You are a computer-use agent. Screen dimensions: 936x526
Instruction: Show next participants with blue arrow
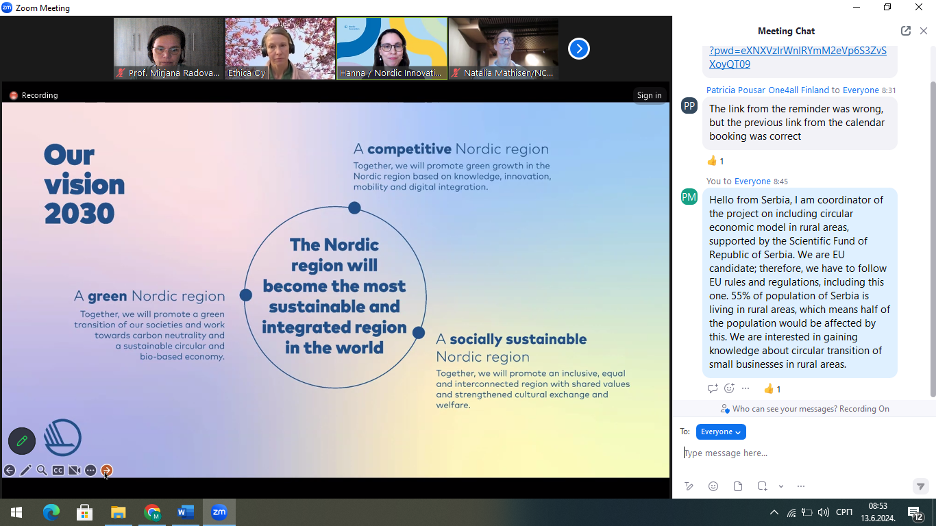pyautogui.click(x=578, y=48)
